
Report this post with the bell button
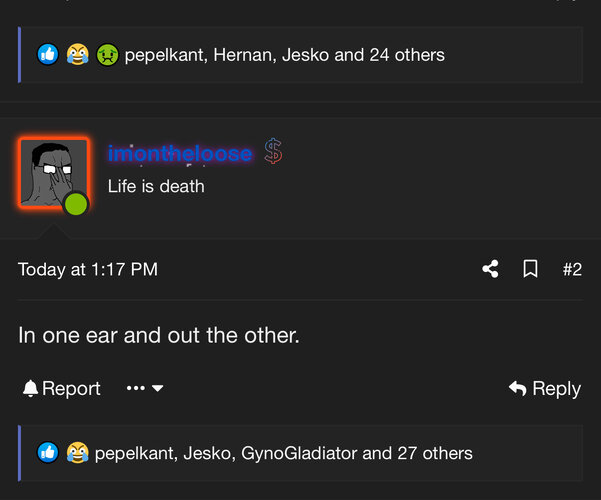[62, 389]
